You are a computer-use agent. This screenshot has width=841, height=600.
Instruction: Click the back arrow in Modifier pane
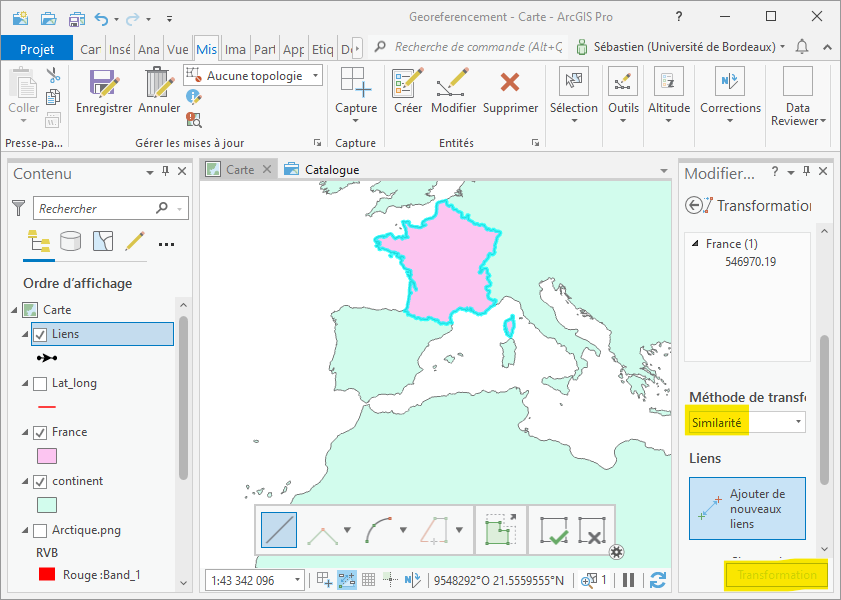tap(695, 205)
